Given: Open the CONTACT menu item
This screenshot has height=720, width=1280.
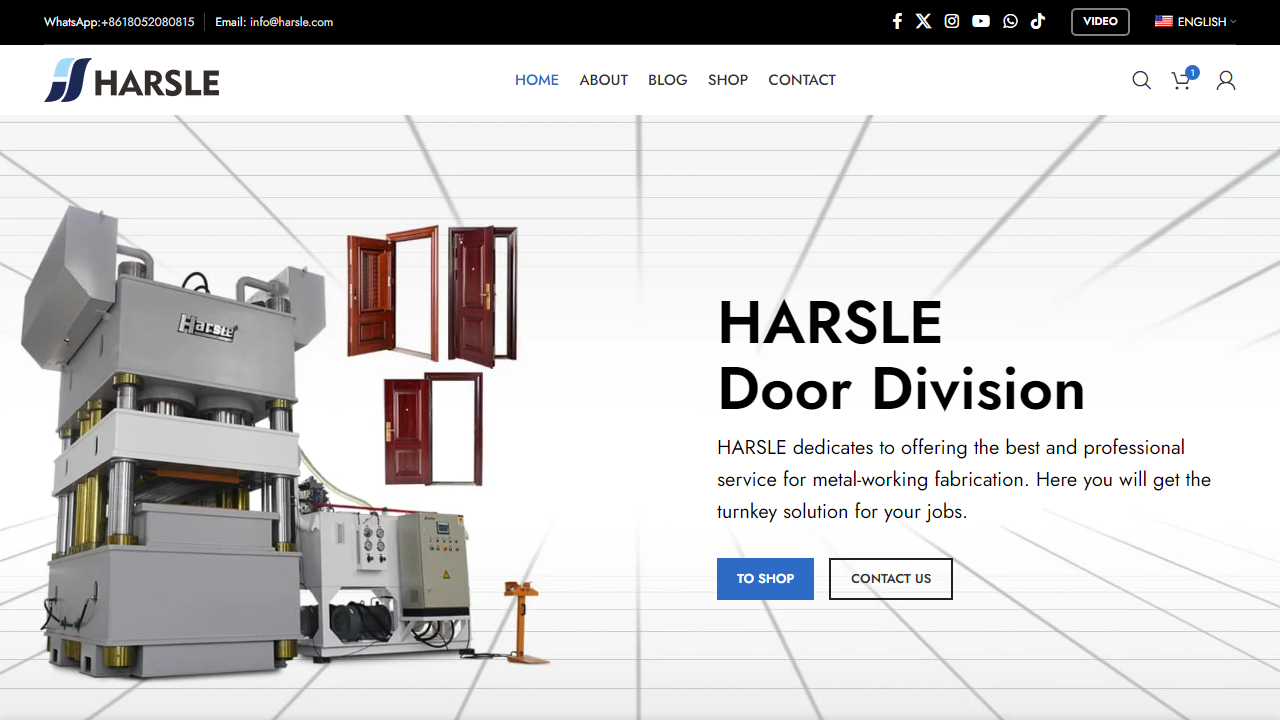Looking at the screenshot, I should [802, 80].
